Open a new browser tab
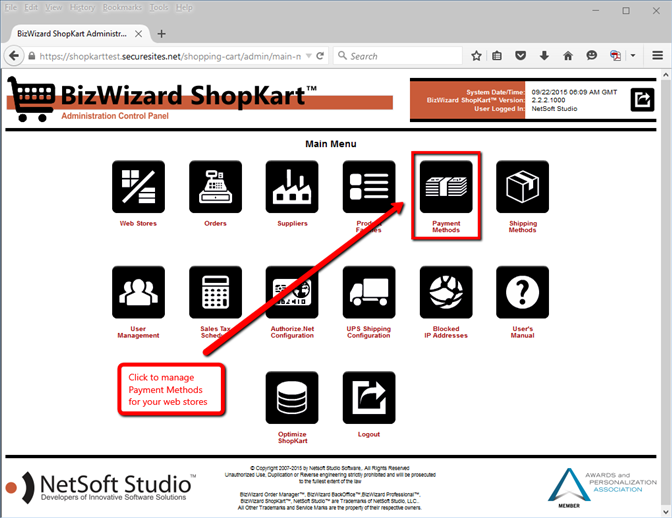The width and height of the screenshot is (672, 518). click(x=162, y=34)
